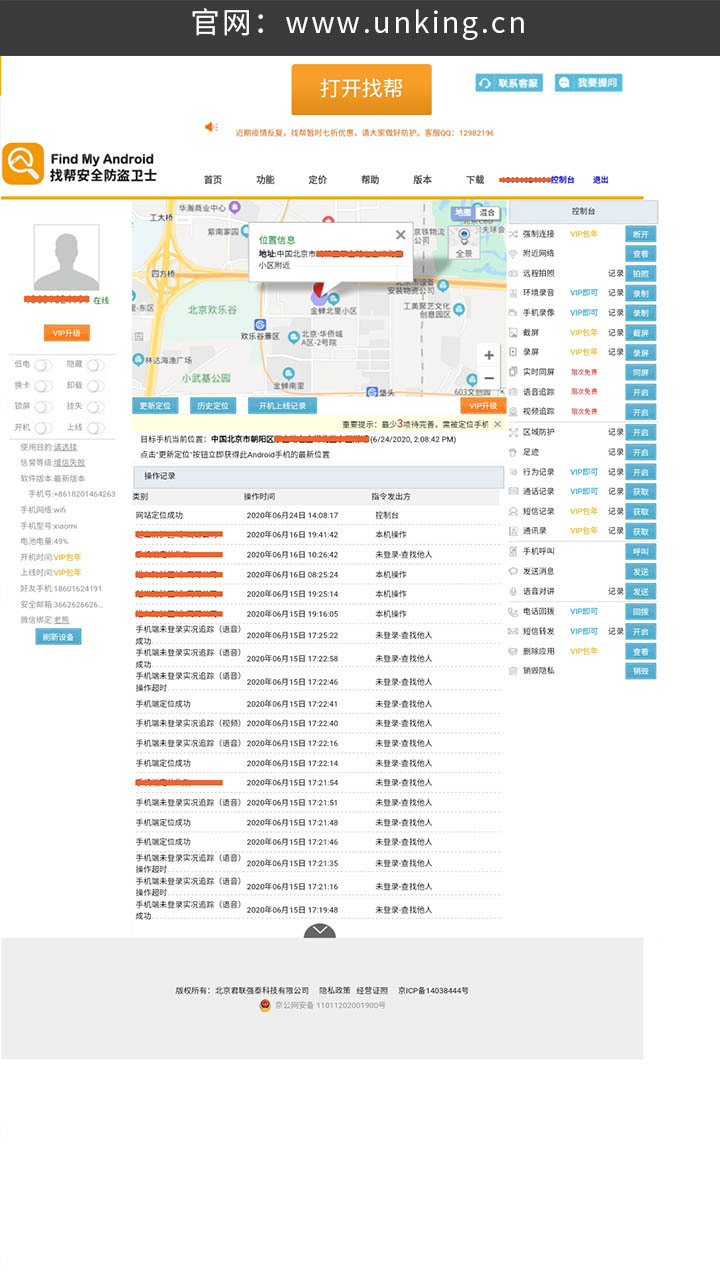Screen dimensions: 720x1280
Task: Click the 短信转发 envelope icon
Action: click(513, 631)
